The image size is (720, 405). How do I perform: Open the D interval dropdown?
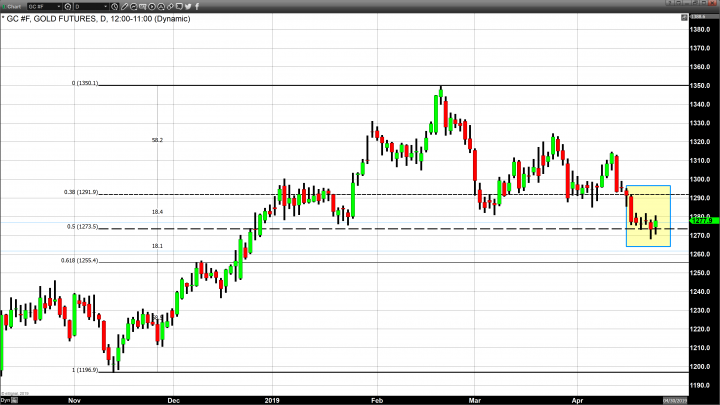tap(105, 6)
